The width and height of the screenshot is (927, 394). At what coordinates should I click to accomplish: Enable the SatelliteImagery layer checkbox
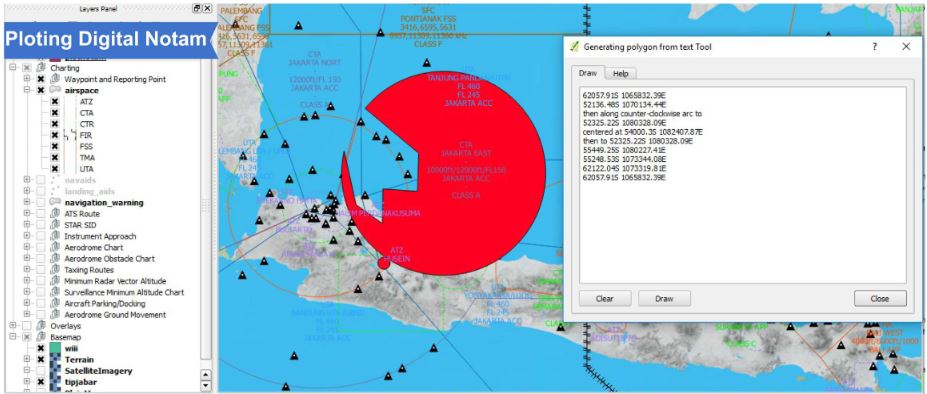coord(40,371)
